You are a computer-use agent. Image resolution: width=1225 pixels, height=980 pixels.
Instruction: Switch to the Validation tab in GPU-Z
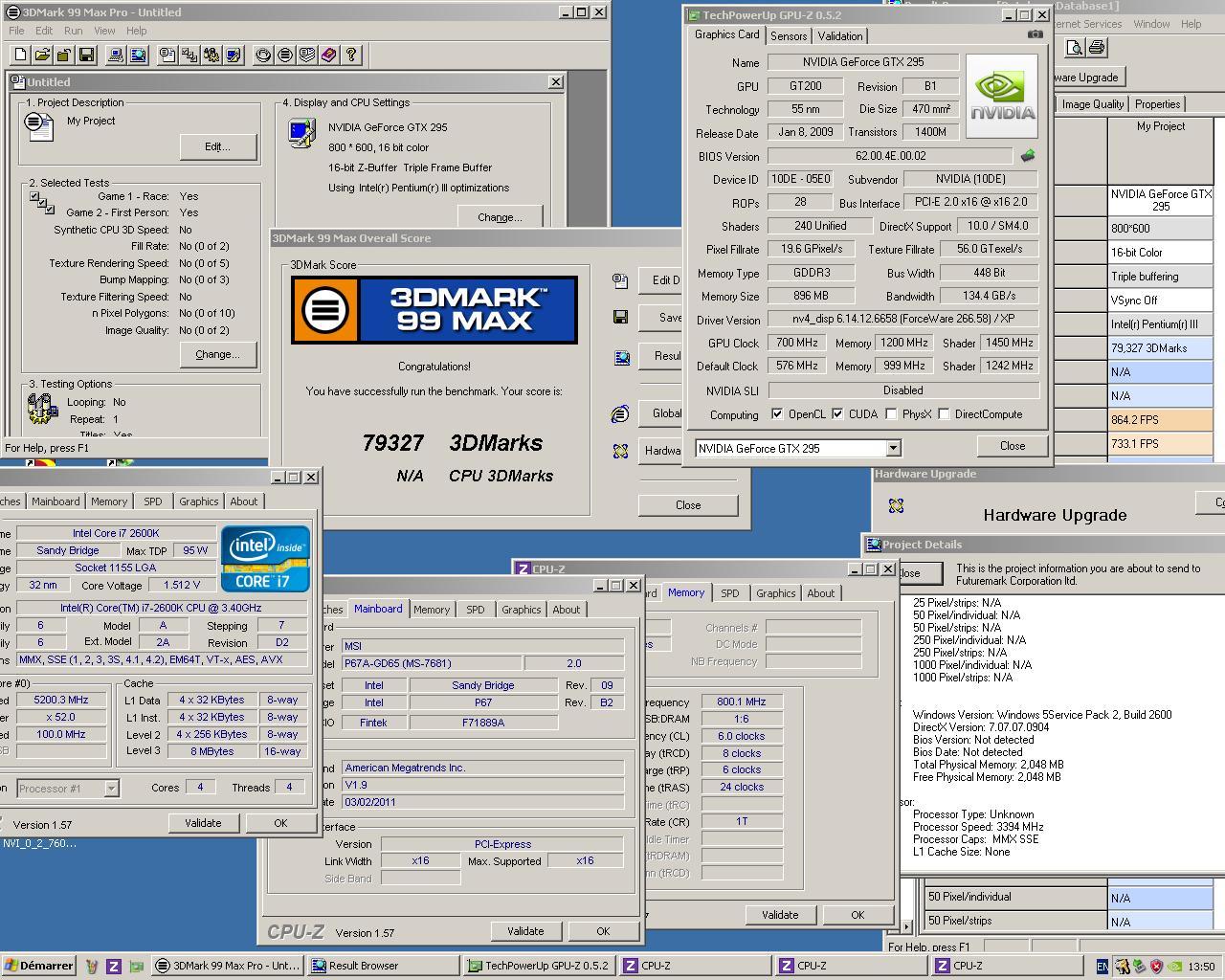tap(840, 36)
